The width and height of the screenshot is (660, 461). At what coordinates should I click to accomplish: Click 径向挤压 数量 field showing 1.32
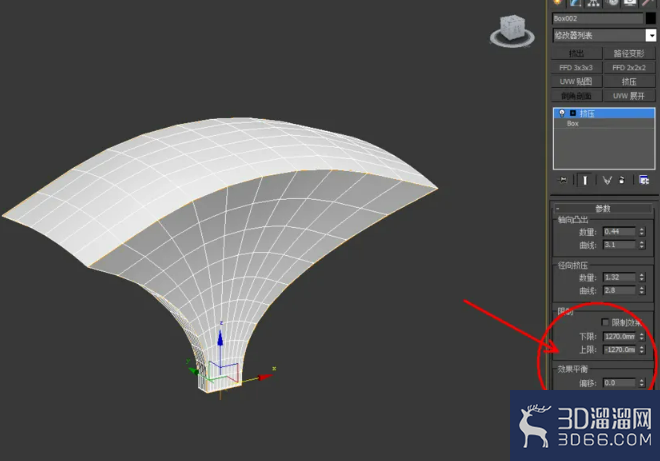(620, 277)
